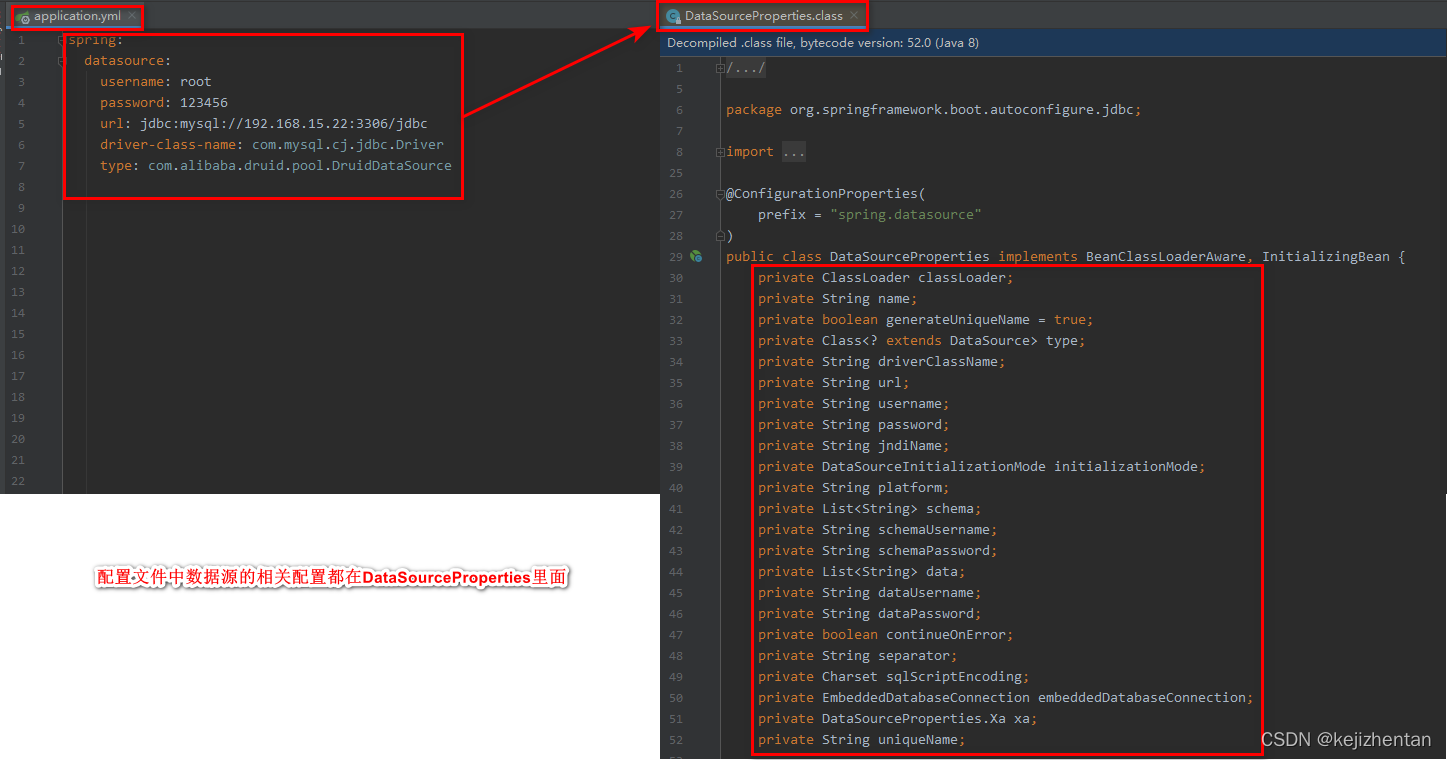Click the 'driver-class-name' key in the yml
This screenshot has height=760, width=1447.
[168, 145]
